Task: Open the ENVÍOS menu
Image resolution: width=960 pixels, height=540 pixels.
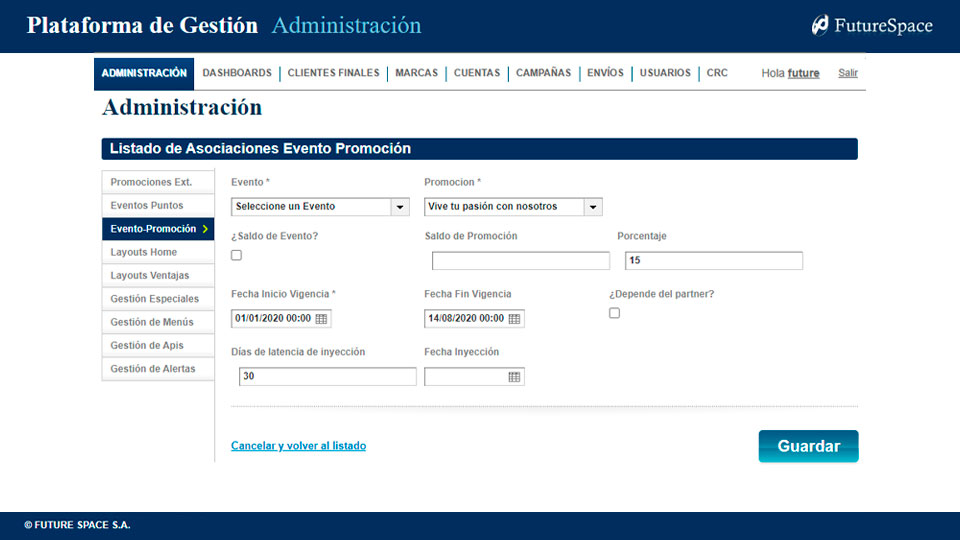Action: tap(606, 73)
